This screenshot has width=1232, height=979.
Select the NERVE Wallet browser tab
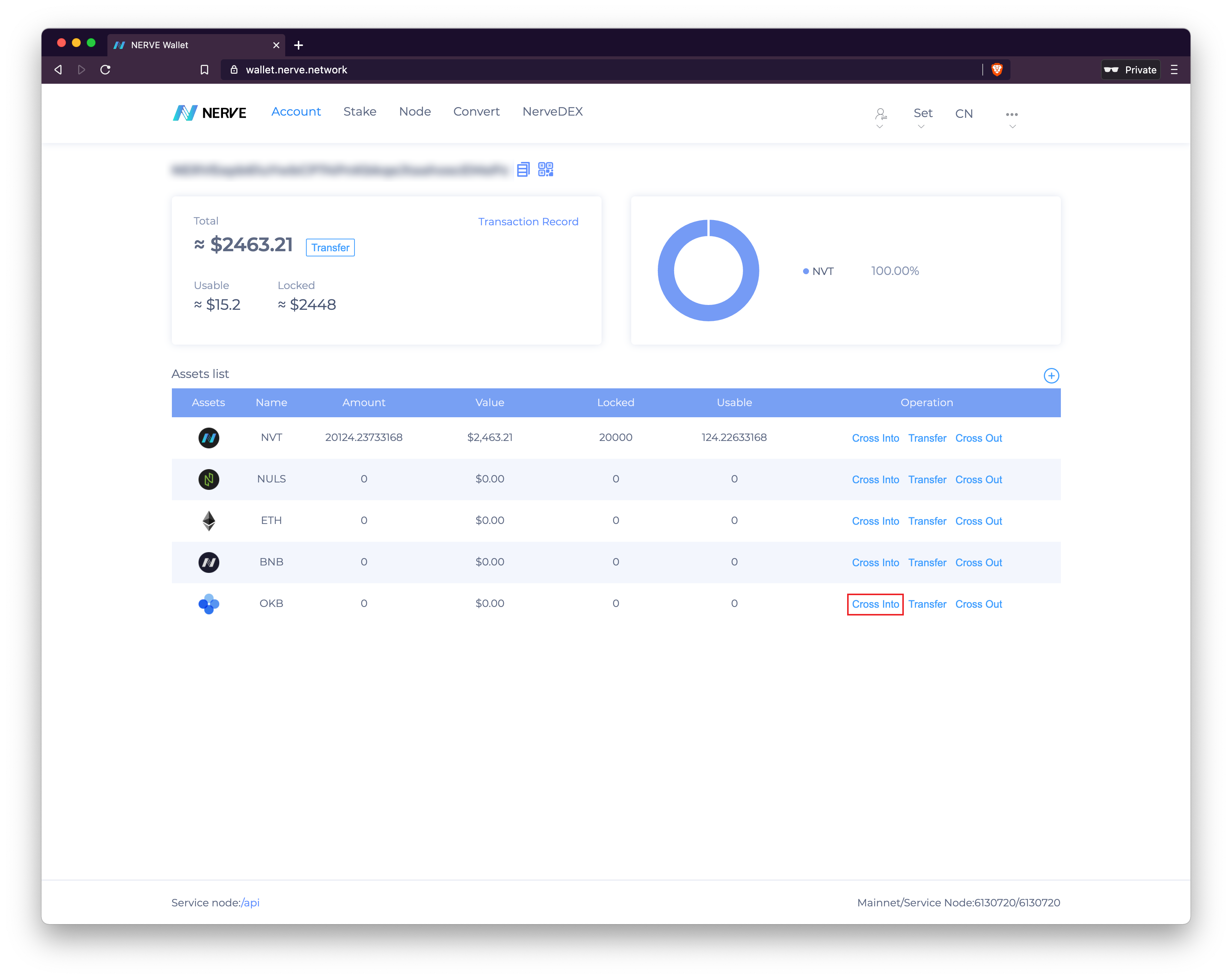coord(196,45)
